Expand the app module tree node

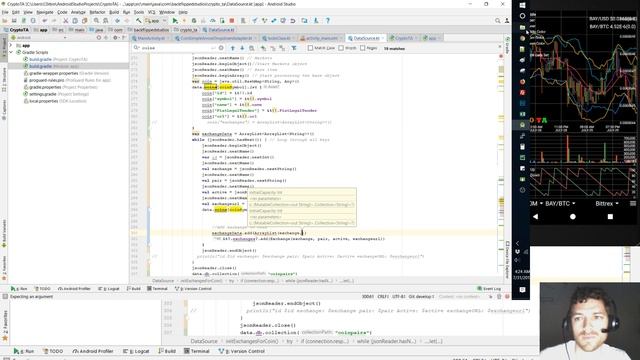point(11,45)
